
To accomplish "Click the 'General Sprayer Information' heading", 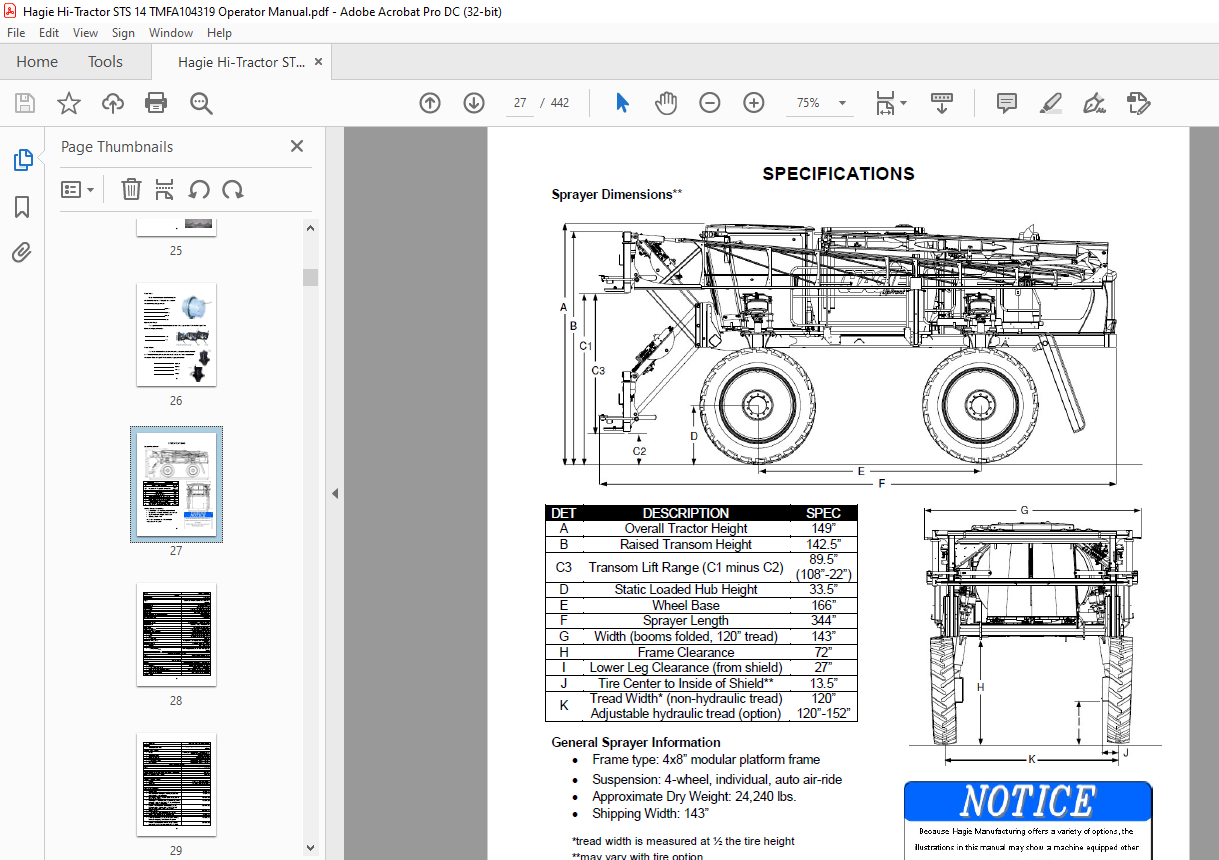I will [636, 742].
